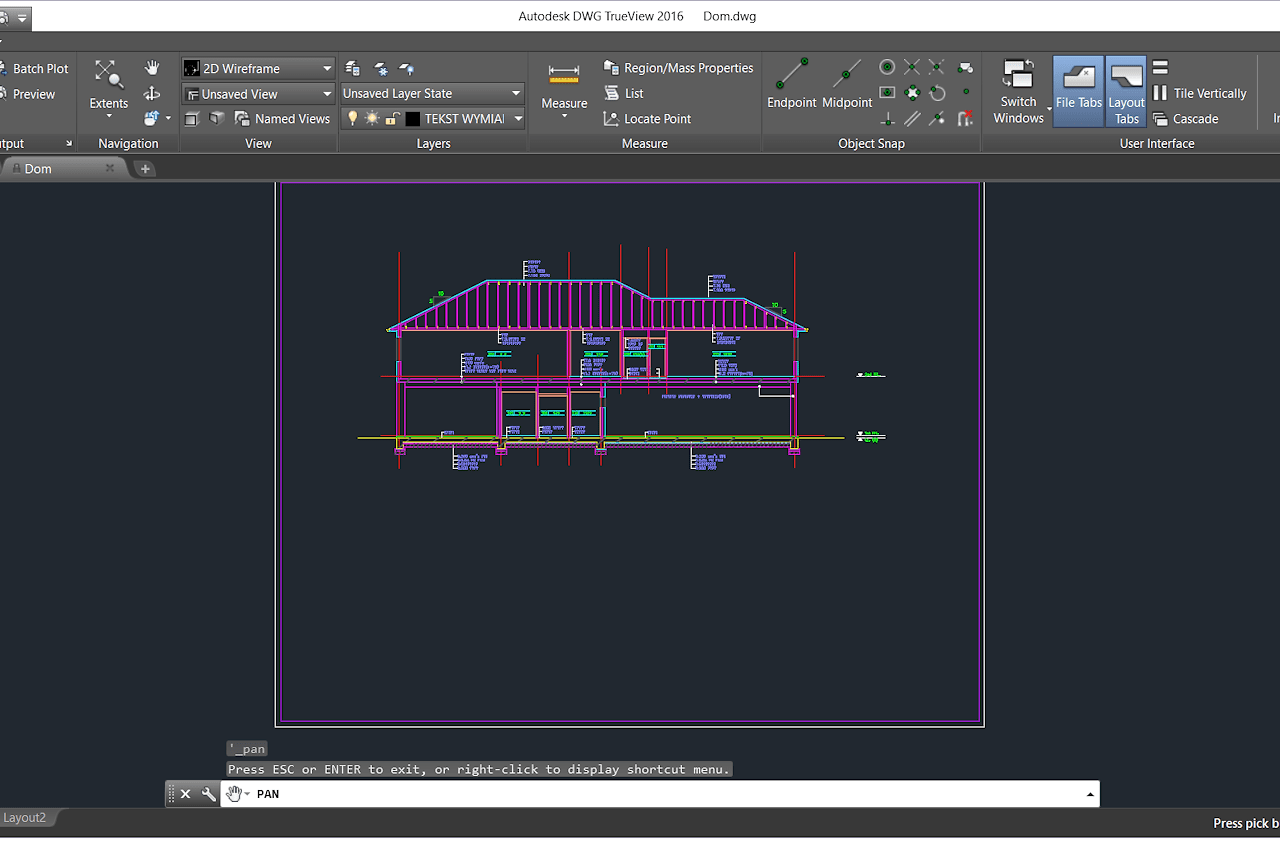Toggle the layer lock padlock icon

[x=392, y=119]
